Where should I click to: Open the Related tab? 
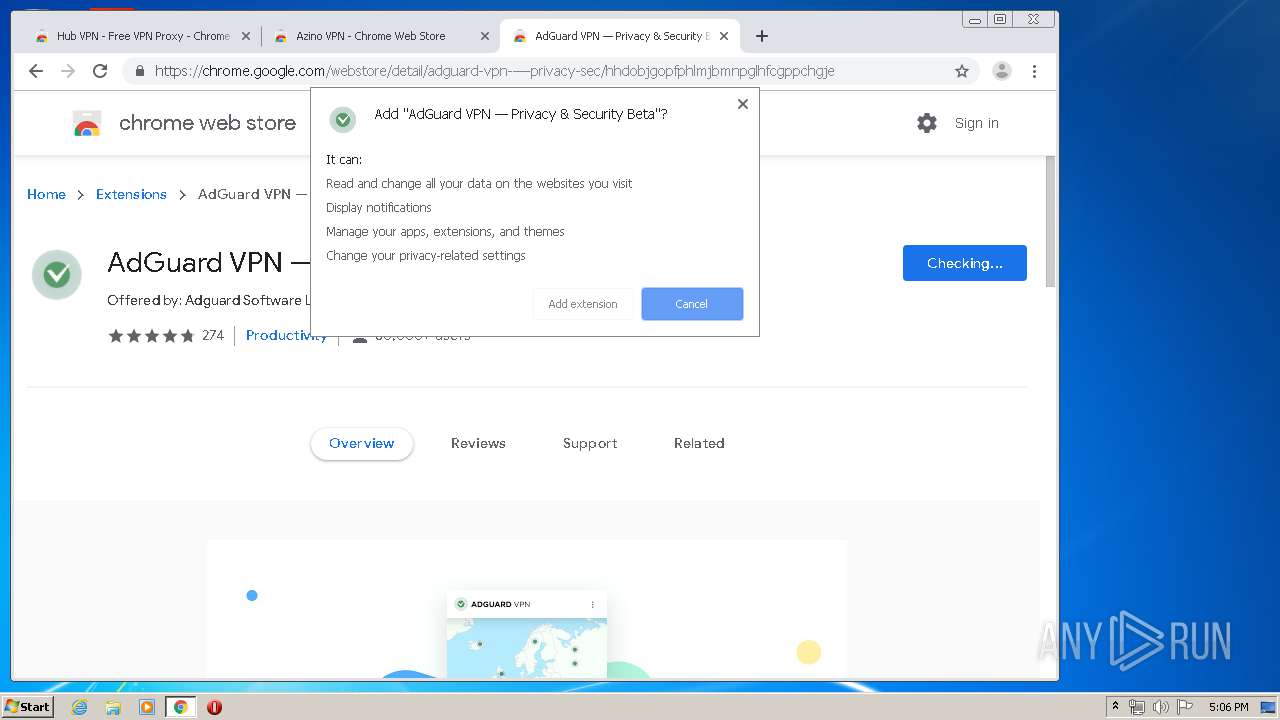point(699,443)
